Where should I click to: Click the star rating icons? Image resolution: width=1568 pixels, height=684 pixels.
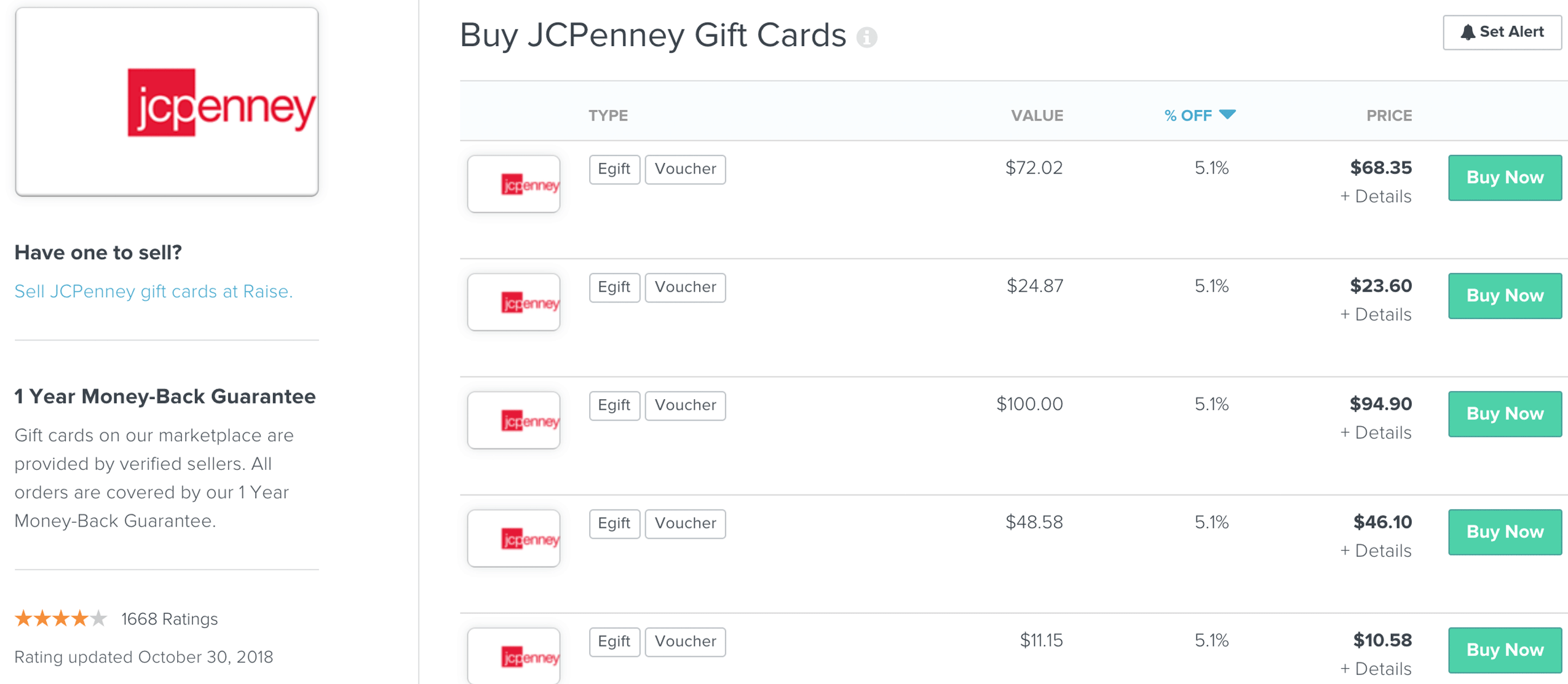click(60, 618)
